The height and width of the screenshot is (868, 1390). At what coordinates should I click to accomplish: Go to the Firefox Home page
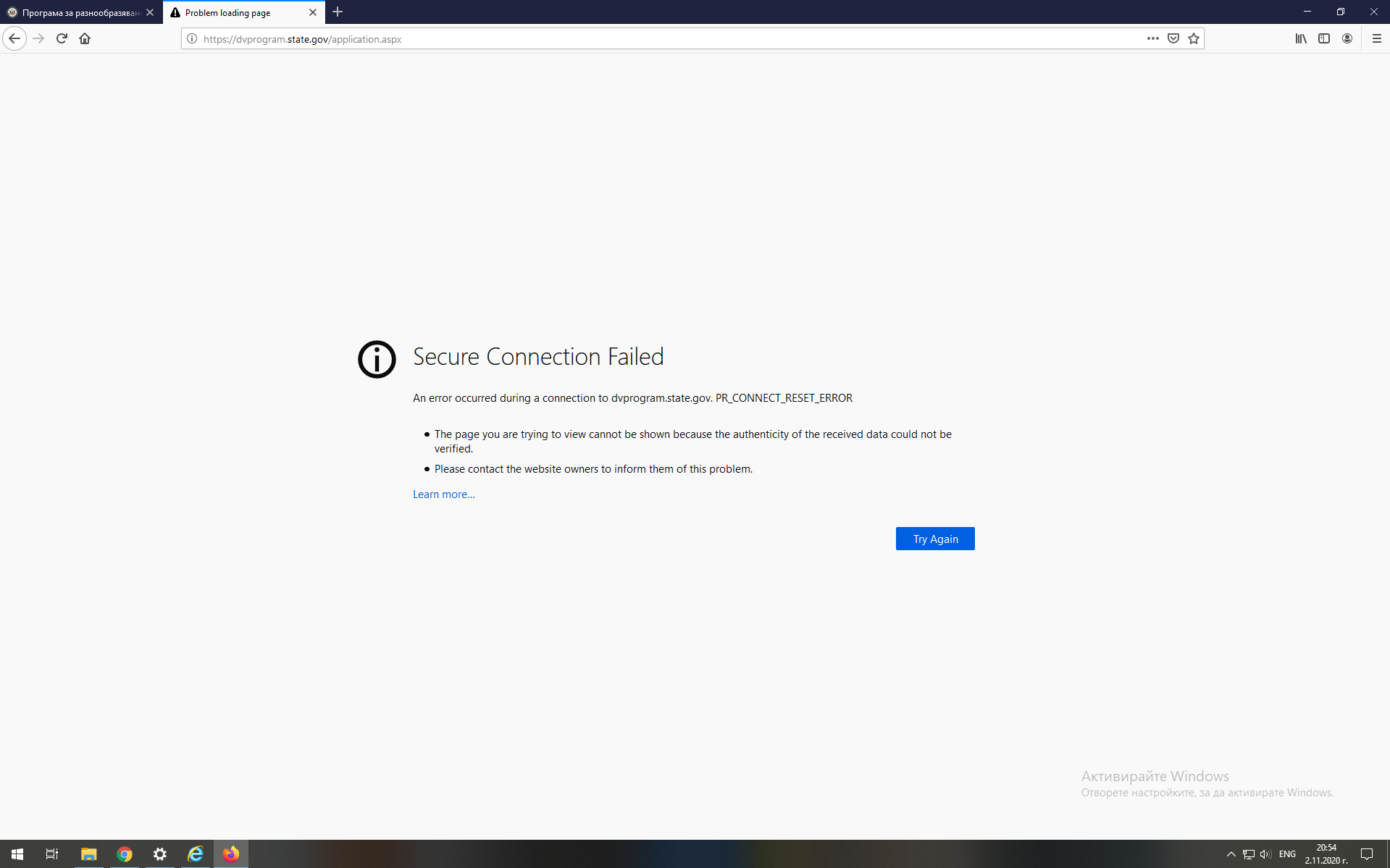pyautogui.click(x=85, y=39)
